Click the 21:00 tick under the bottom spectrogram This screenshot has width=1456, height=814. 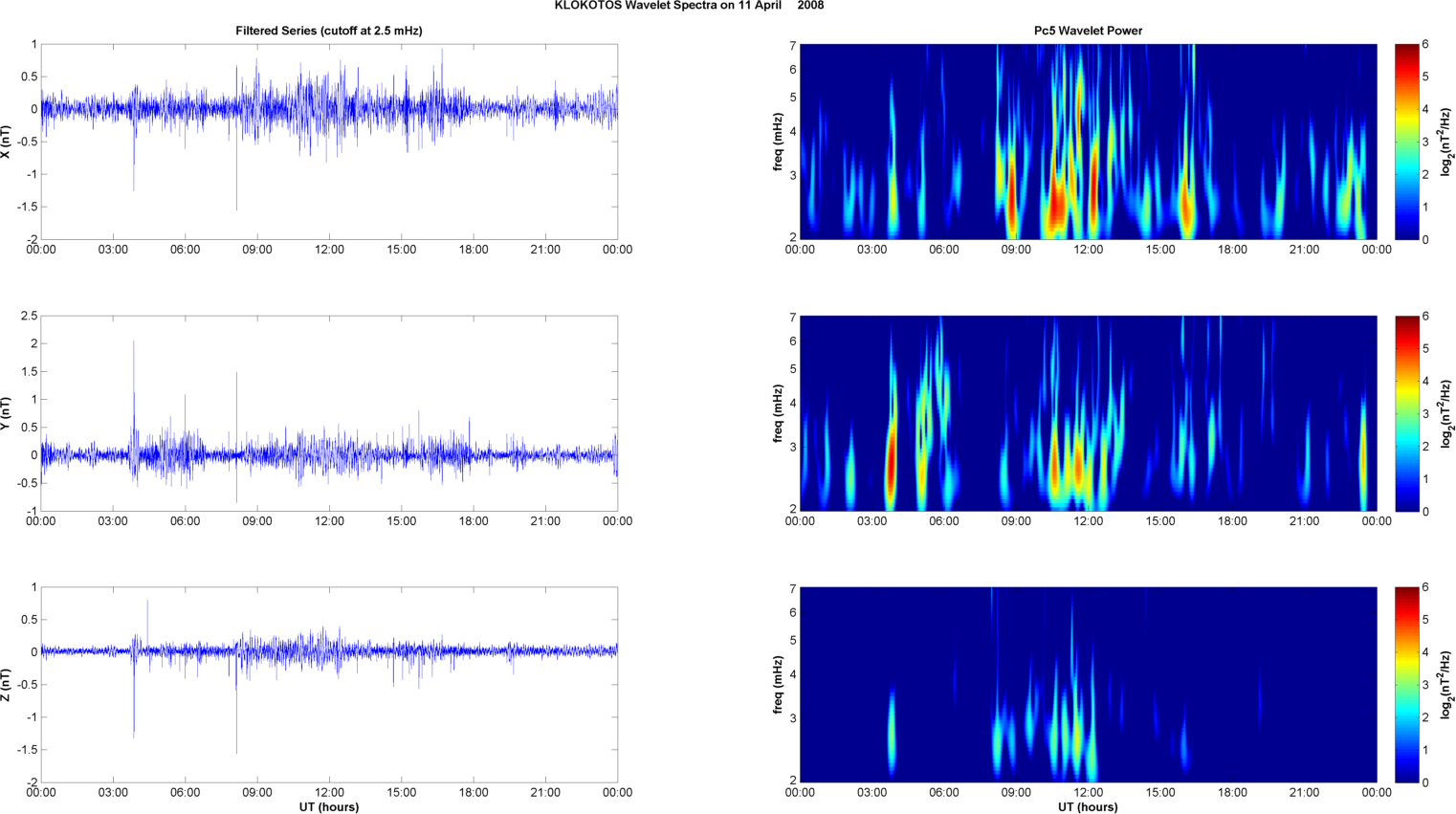1305,792
